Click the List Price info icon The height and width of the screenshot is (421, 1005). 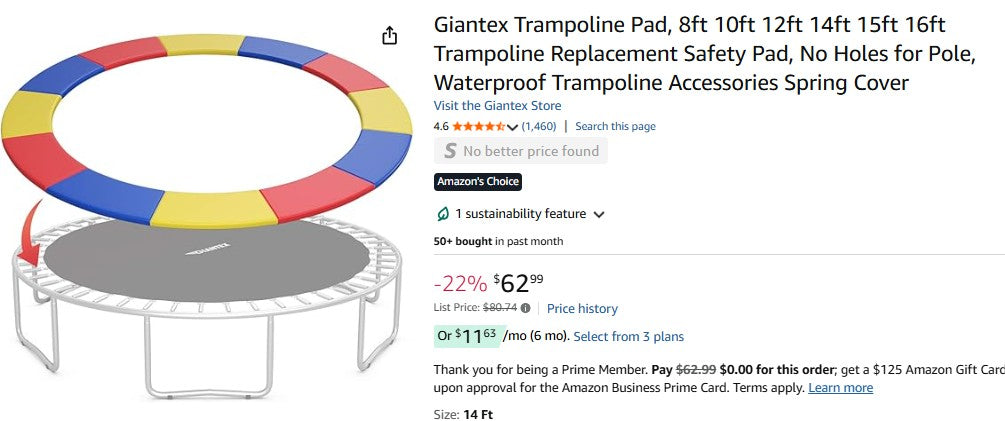click(x=526, y=308)
